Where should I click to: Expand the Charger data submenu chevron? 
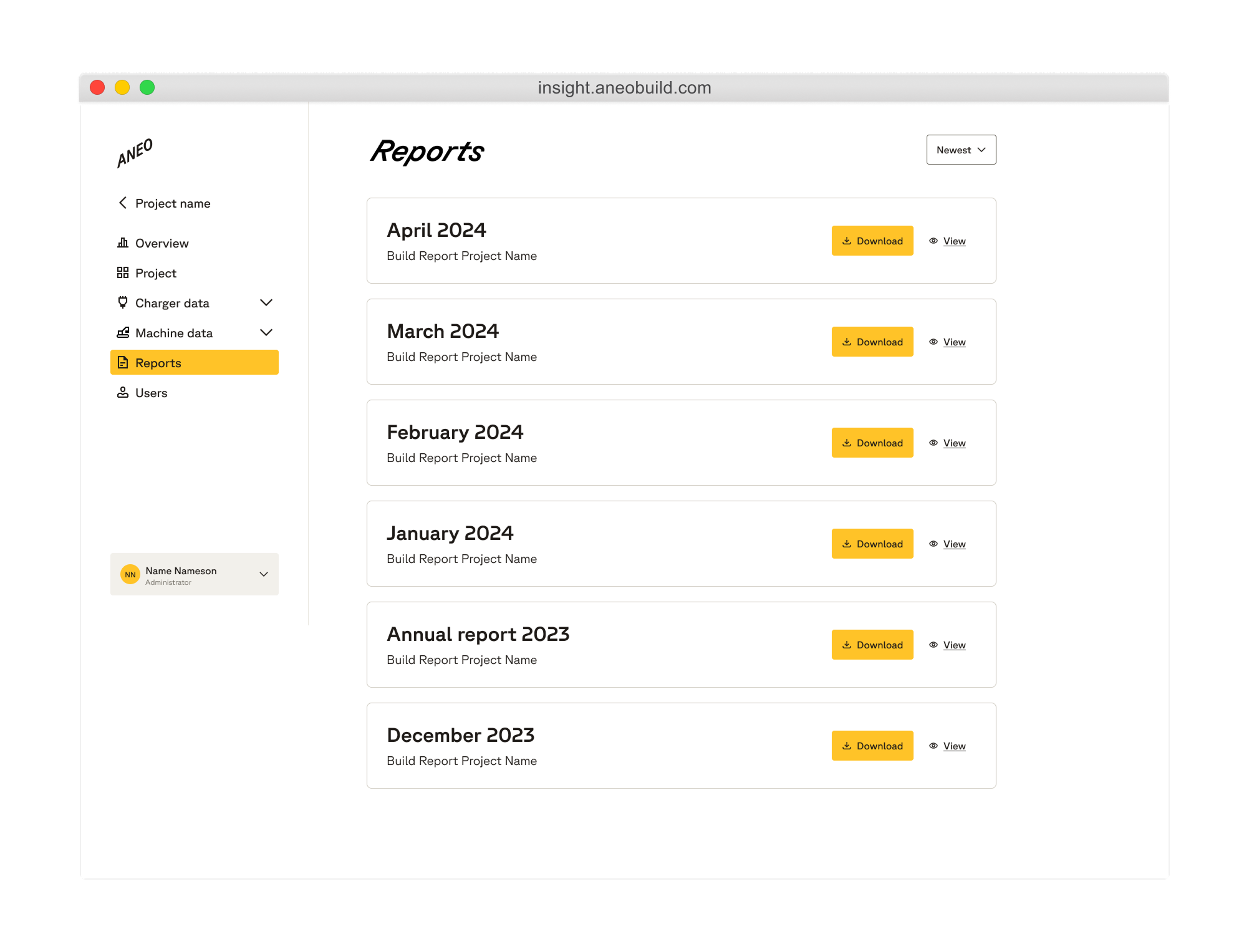pyautogui.click(x=266, y=302)
